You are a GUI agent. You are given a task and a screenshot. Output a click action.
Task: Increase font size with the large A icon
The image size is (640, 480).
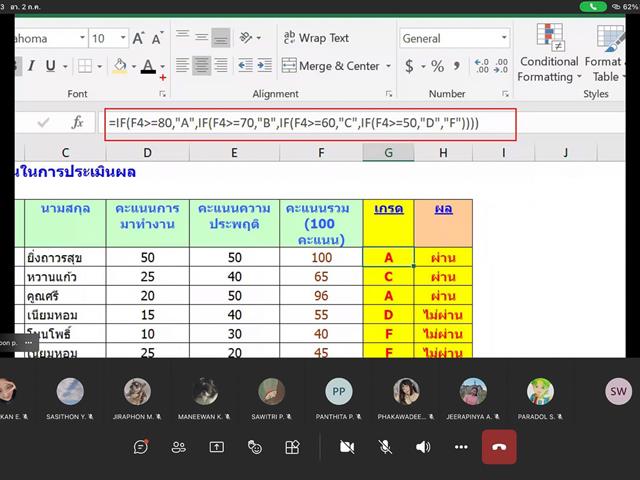click(138, 39)
